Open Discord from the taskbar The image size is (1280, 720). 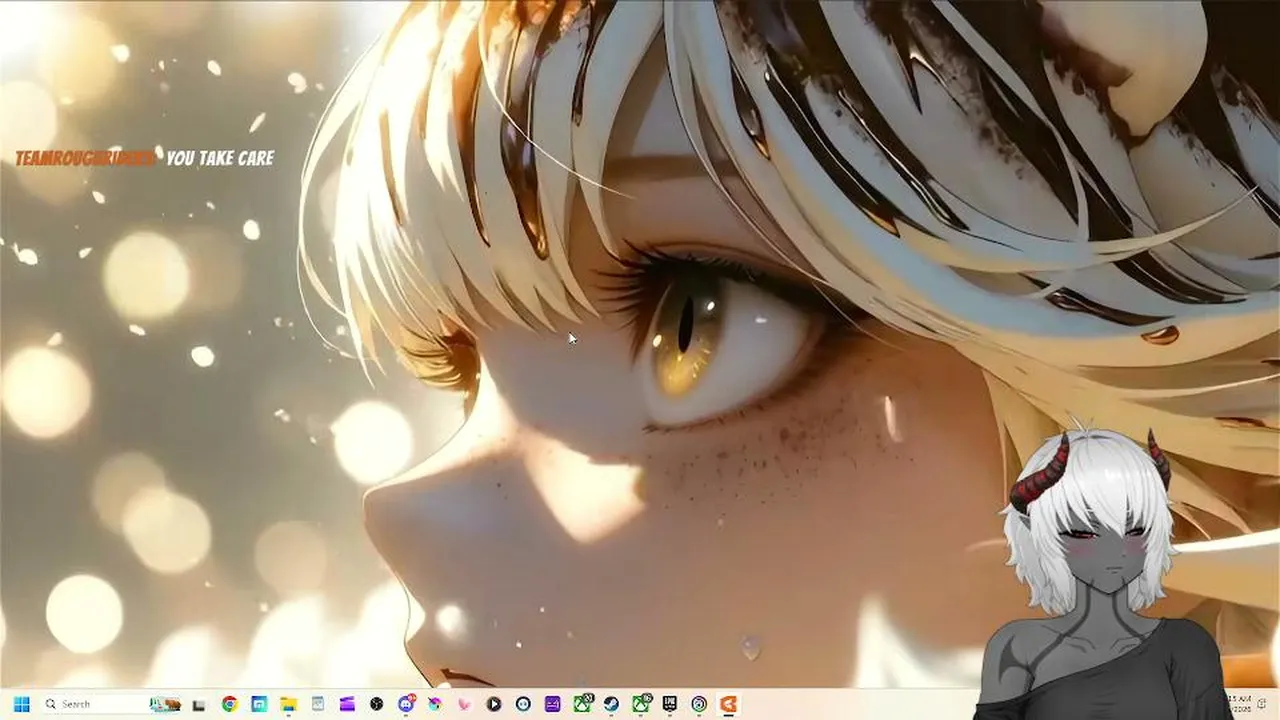pos(406,704)
